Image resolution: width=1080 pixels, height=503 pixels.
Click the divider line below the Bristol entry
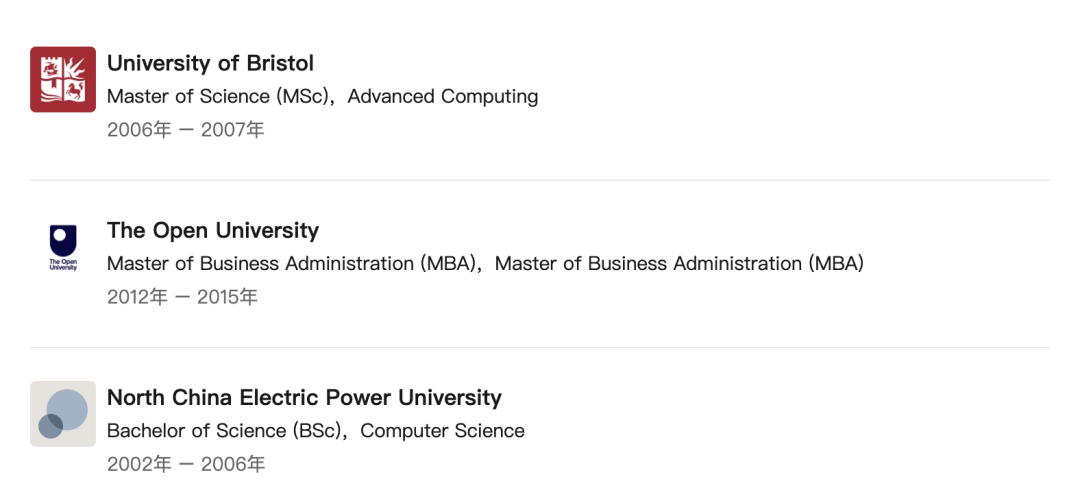point(540,180)
